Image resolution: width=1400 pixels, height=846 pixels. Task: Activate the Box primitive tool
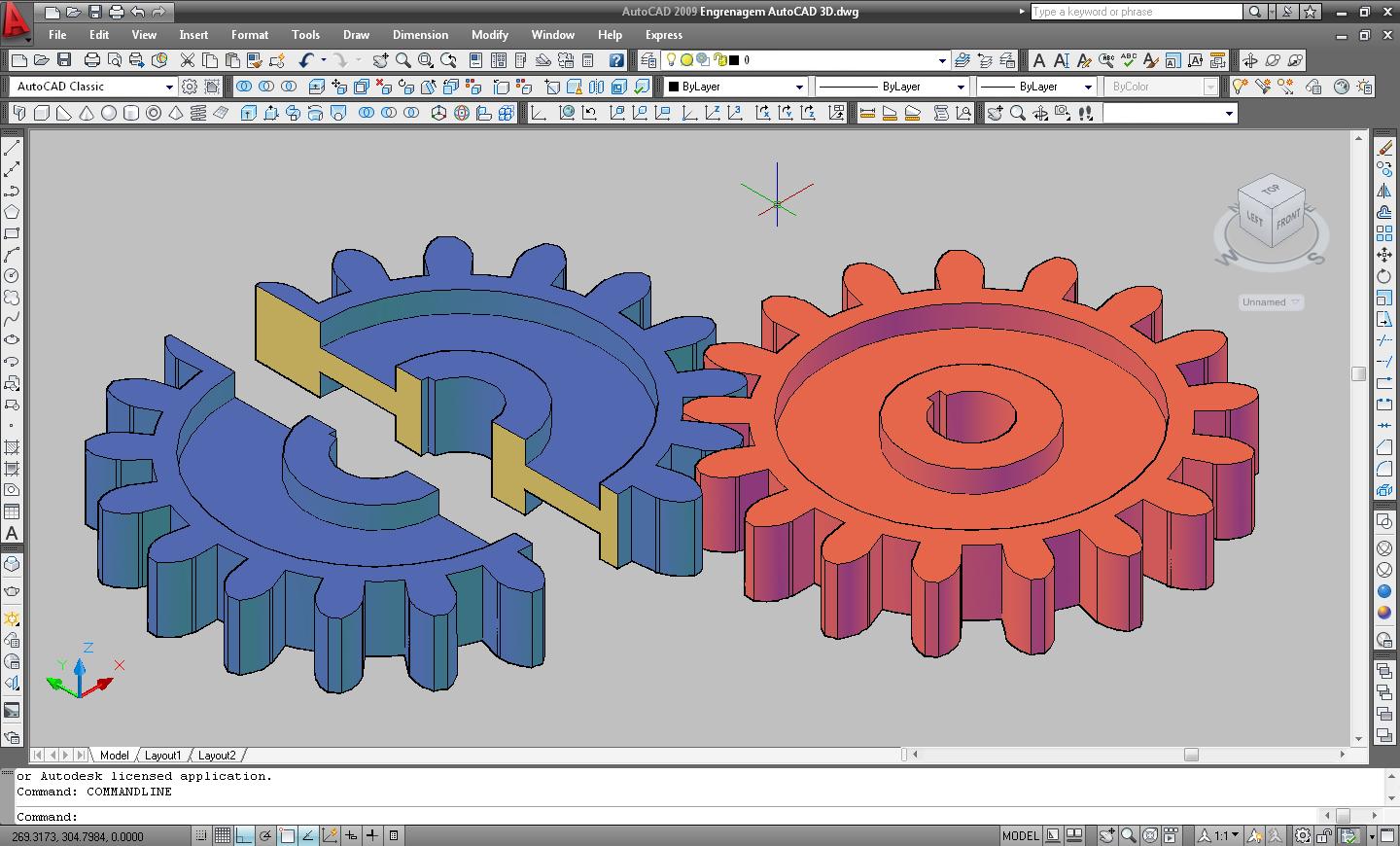click(41, 112)
